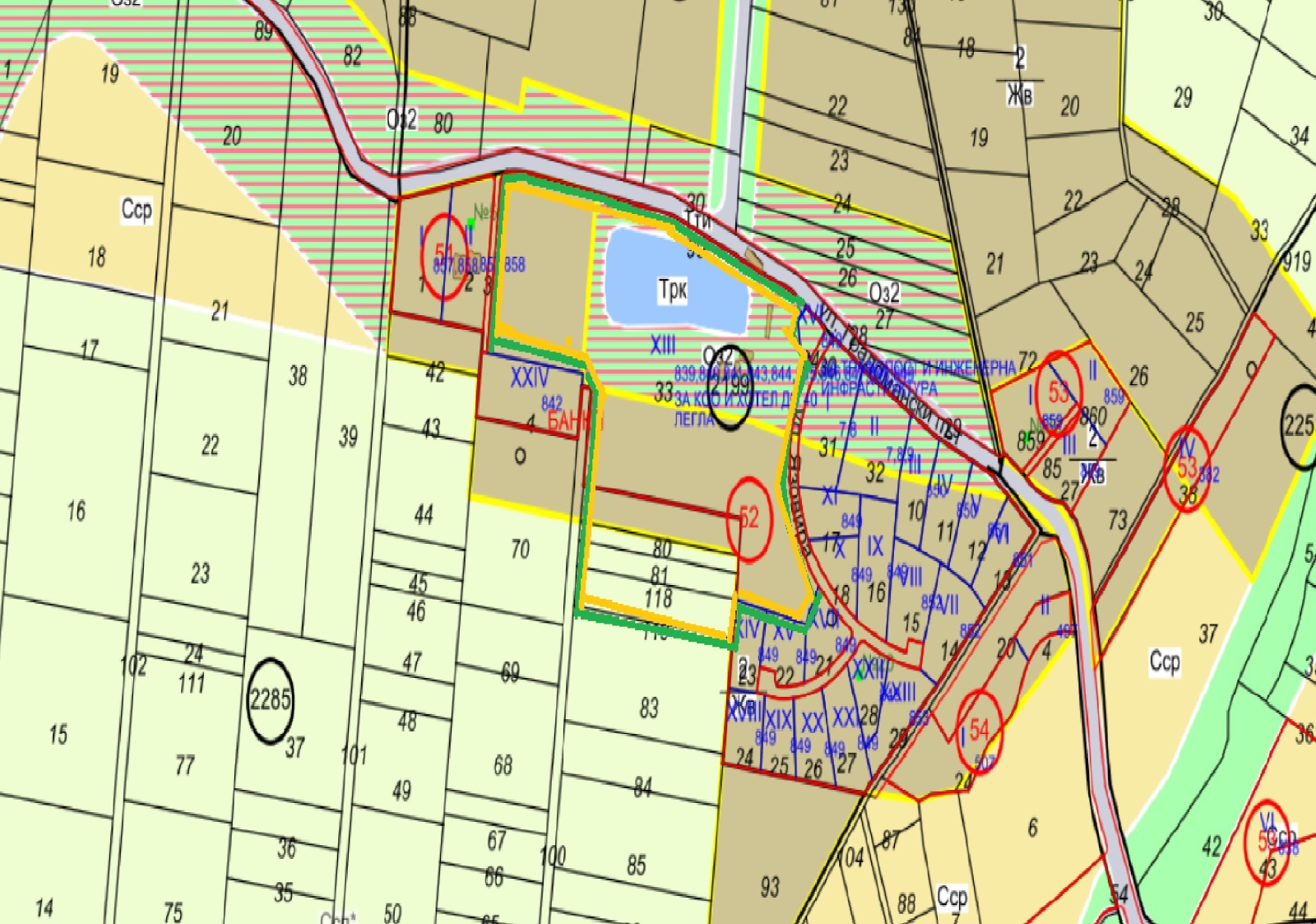Click the red circled 52 marker
This screenshot has width=1316, height=924.
tap(748, 519)
